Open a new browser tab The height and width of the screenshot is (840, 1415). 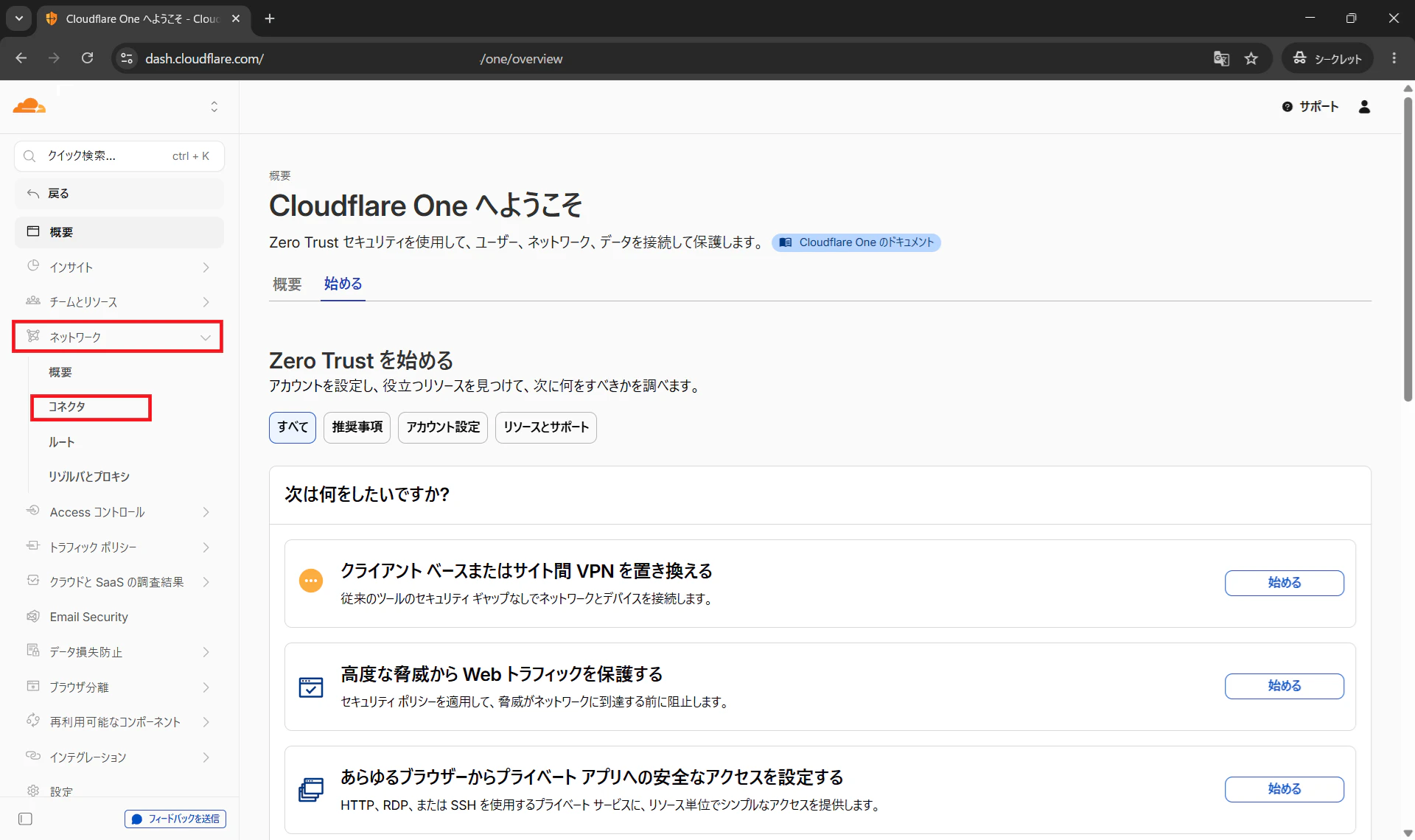tap(270, 18)
